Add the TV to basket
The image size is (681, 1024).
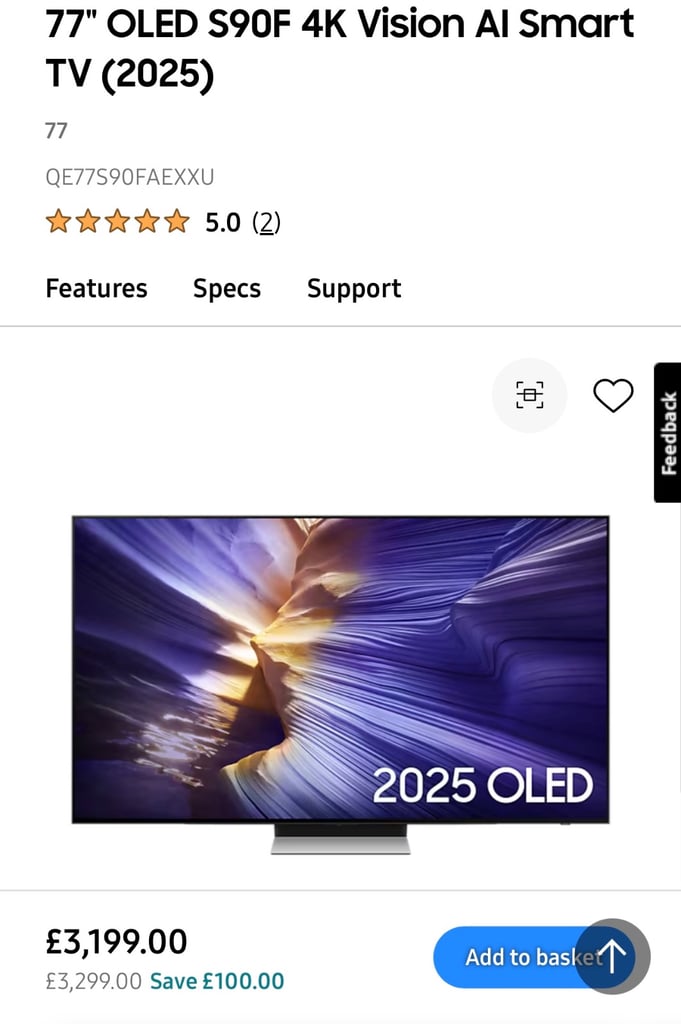[516, 957]
